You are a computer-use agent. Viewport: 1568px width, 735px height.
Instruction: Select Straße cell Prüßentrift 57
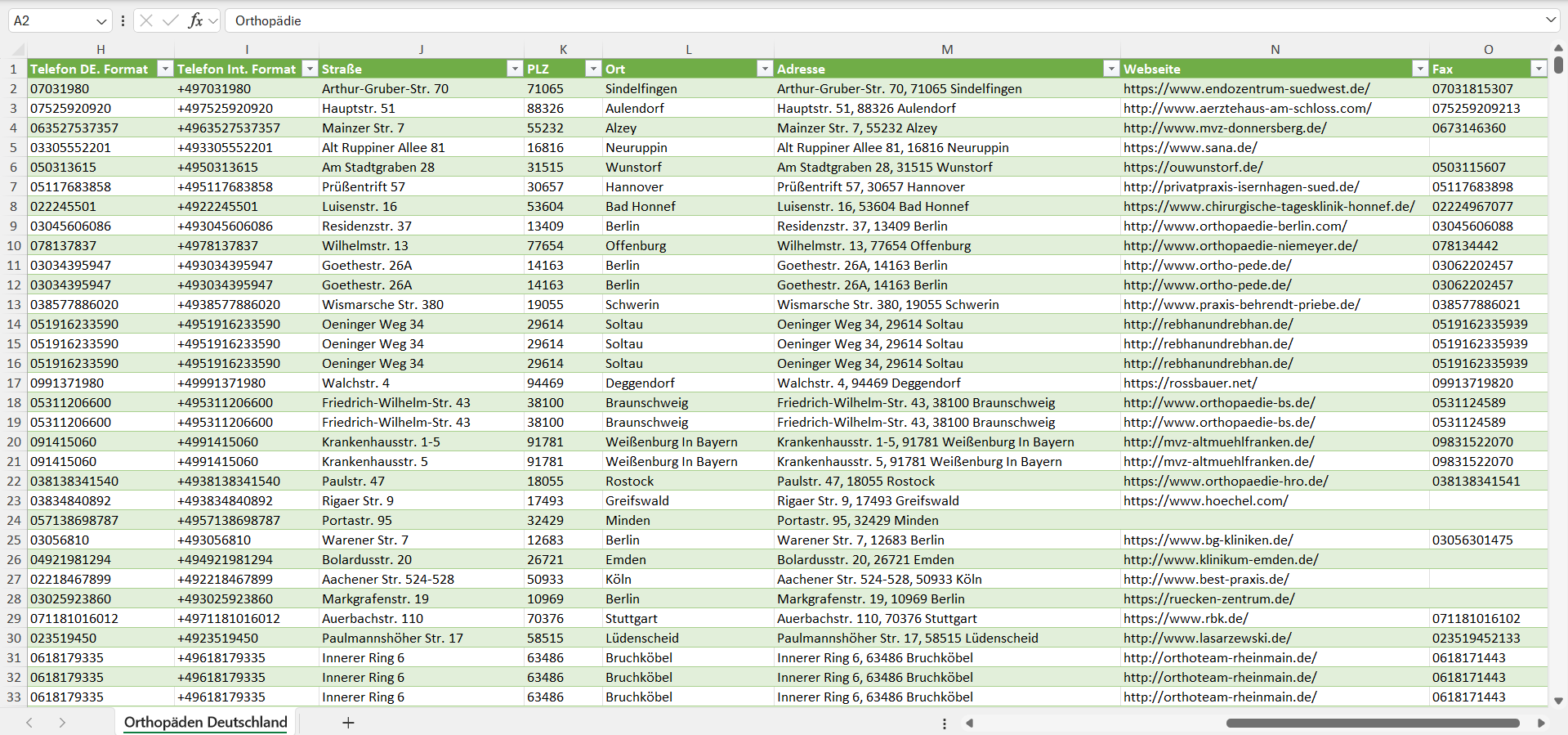[422, 186]
